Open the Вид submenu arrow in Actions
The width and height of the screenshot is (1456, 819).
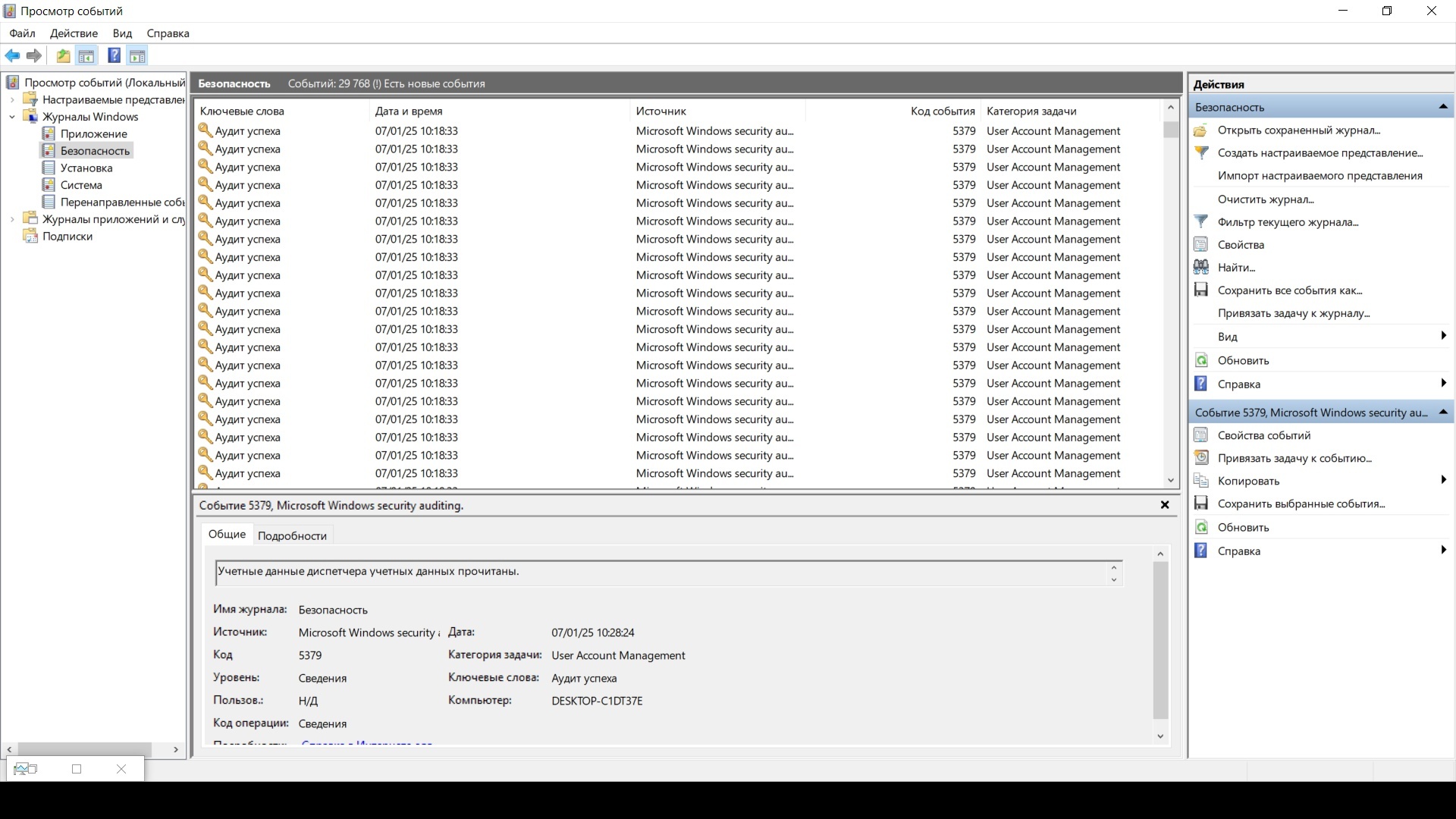point(1443,336)
